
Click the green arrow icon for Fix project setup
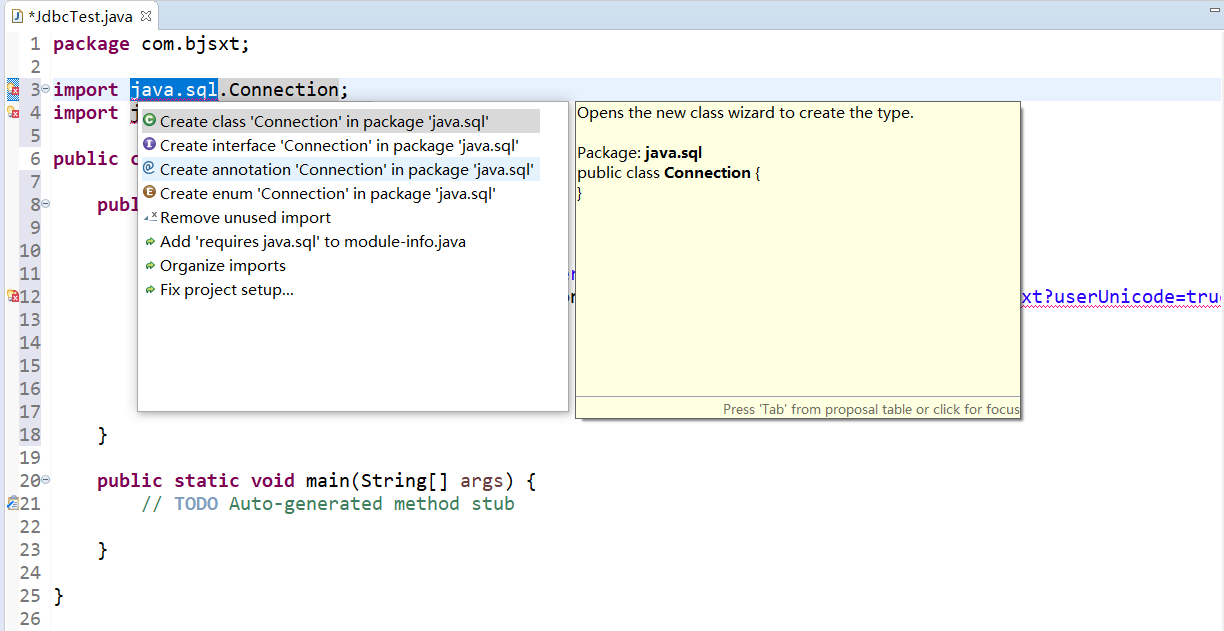pyautogui.click(x=150, y=290)
